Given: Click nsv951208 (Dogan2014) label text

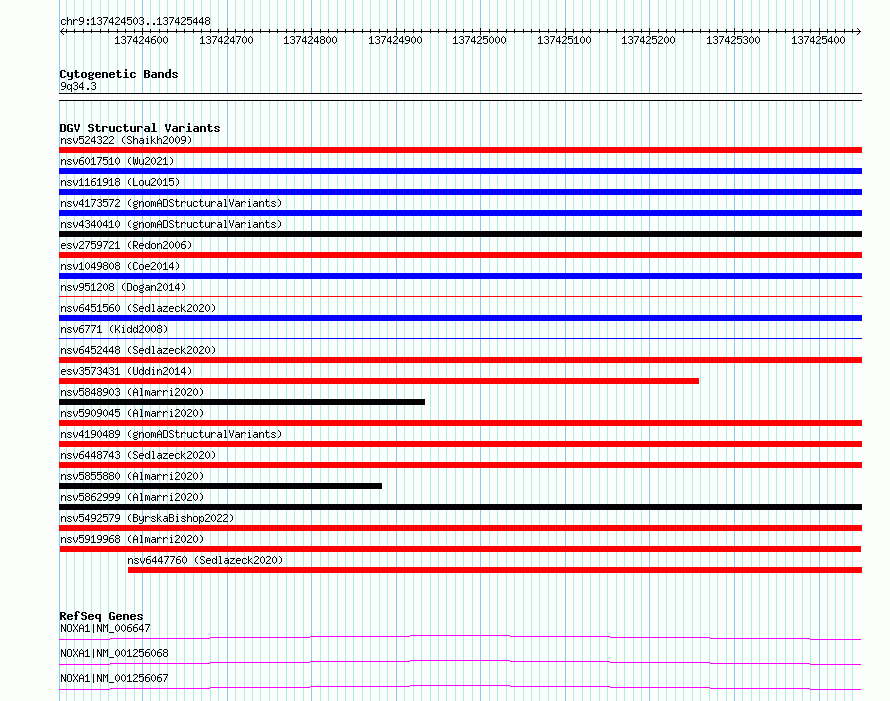Looking at the screenshot, I should click(123, 287).
